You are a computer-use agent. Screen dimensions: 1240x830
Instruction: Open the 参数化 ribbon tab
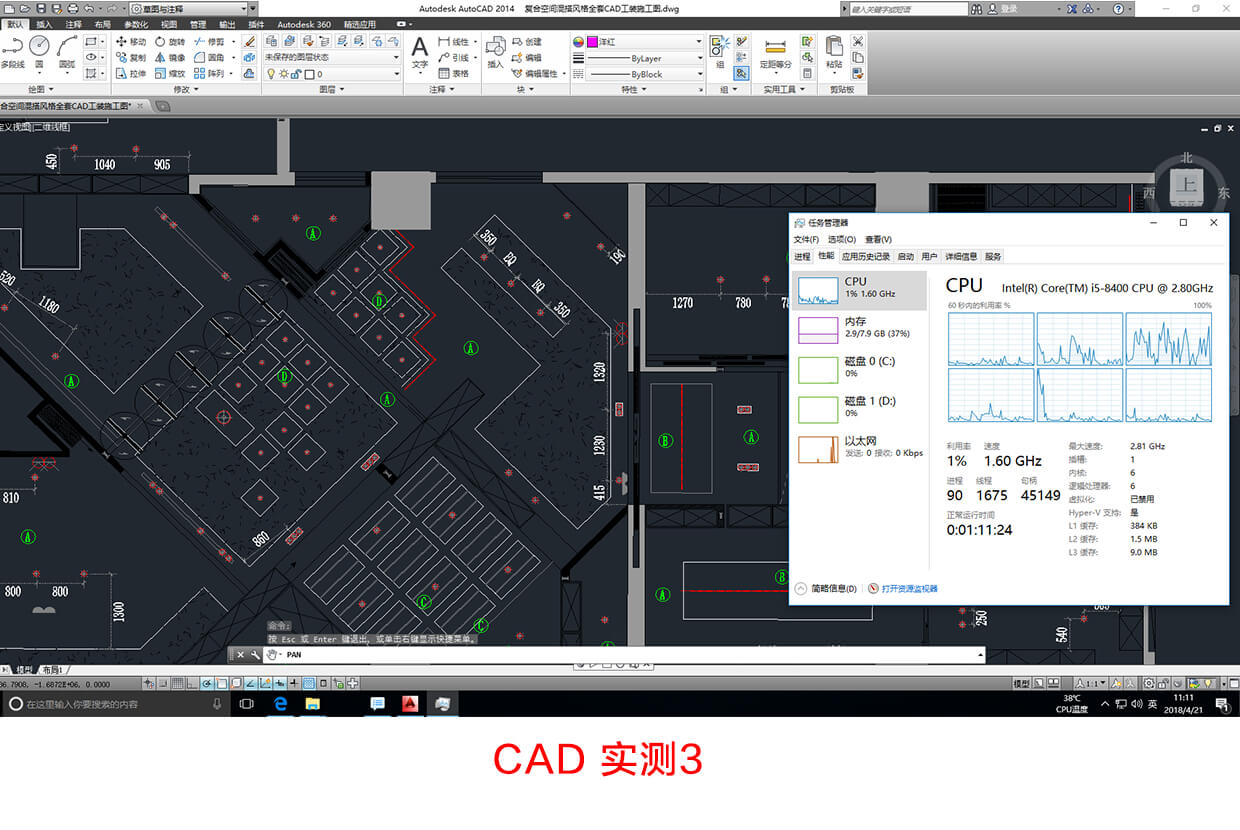136,24
